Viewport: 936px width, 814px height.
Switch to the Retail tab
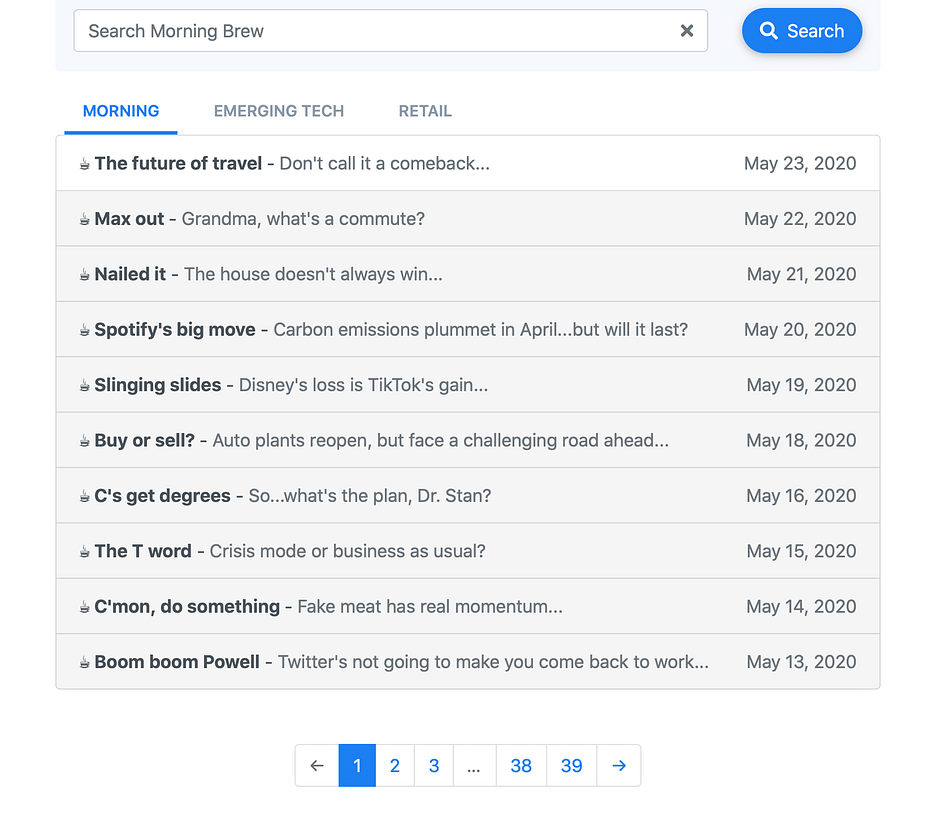[425, 111]
